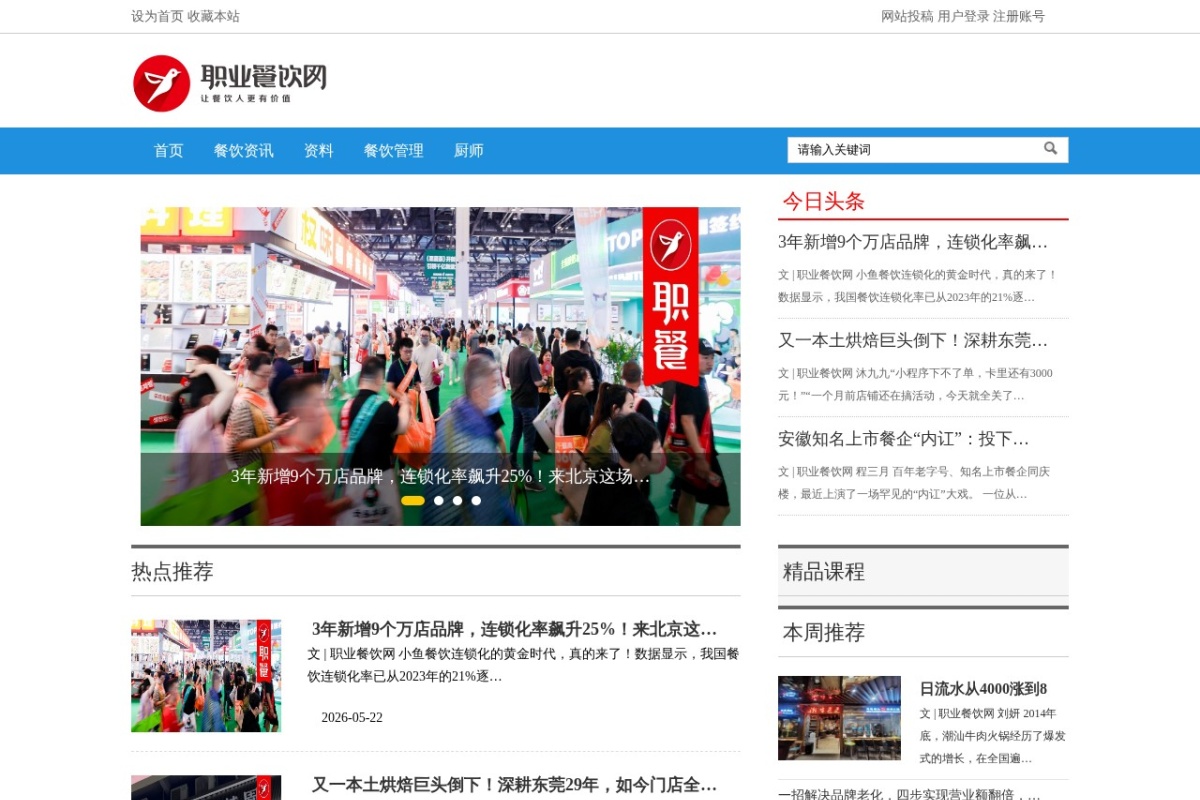Click the search magnifier icon
This screenshot has height=800, width=1200.
click(1050, 148)
